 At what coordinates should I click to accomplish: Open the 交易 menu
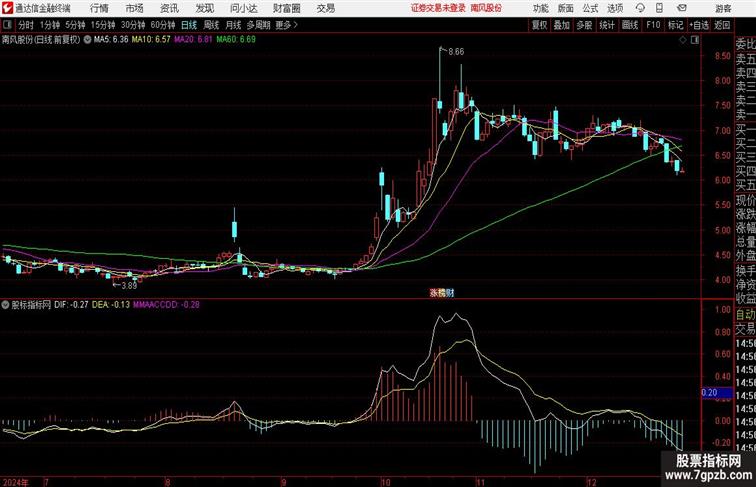(325, 8)
